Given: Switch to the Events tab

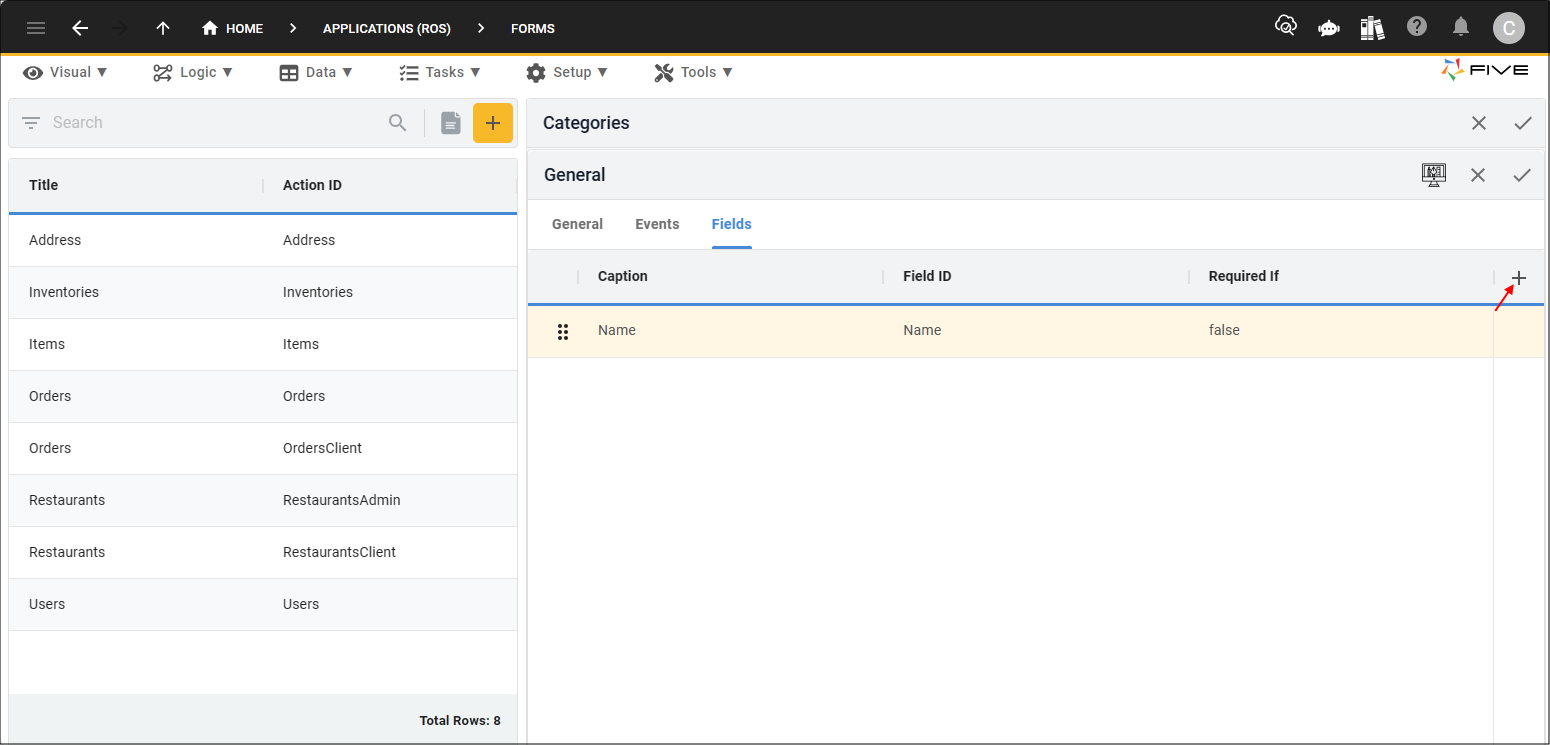Looking at the screenshot, I should 657,224.
